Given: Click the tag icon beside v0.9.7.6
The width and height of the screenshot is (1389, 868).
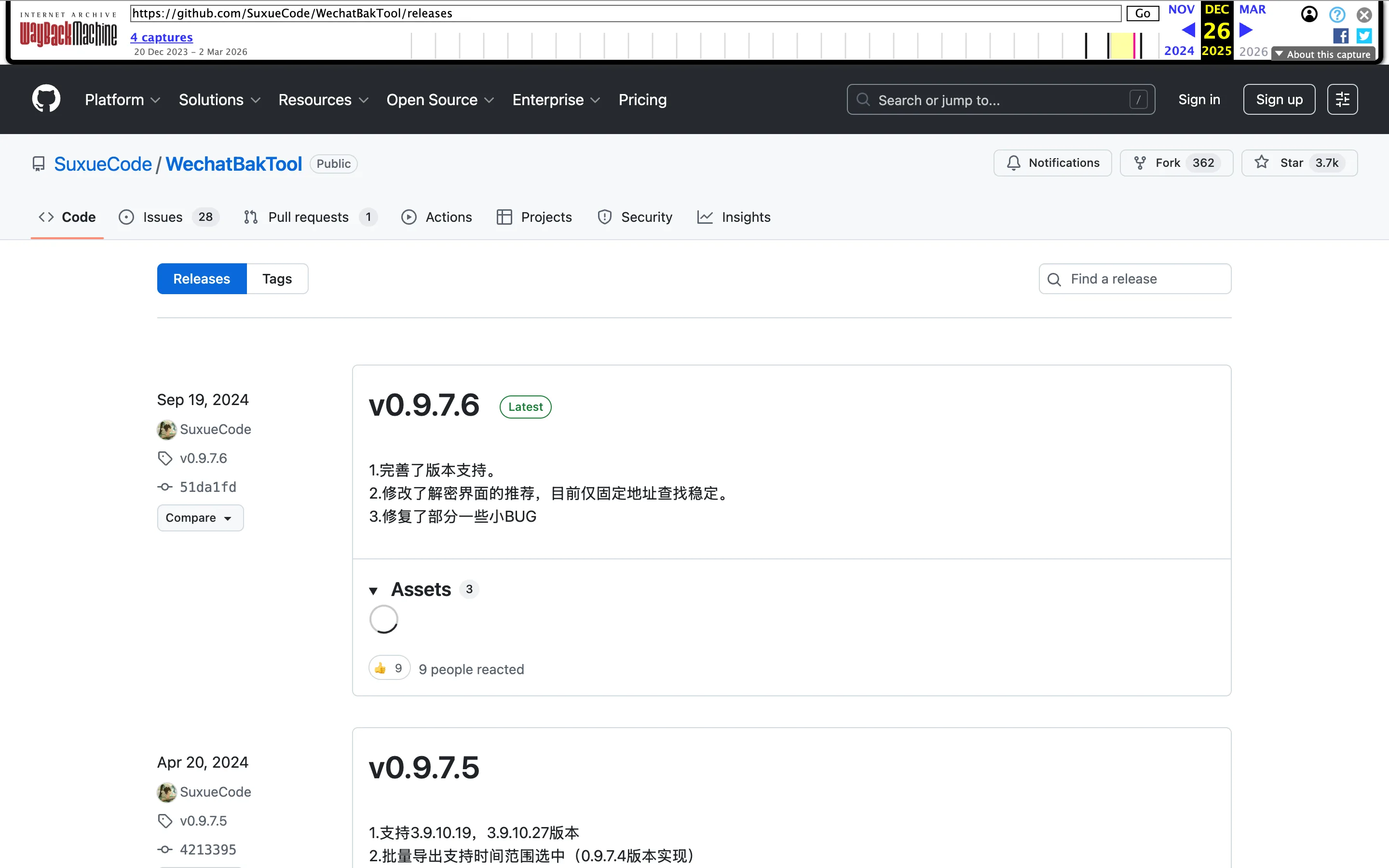Looking at the screenshot, I should (165, 458).
